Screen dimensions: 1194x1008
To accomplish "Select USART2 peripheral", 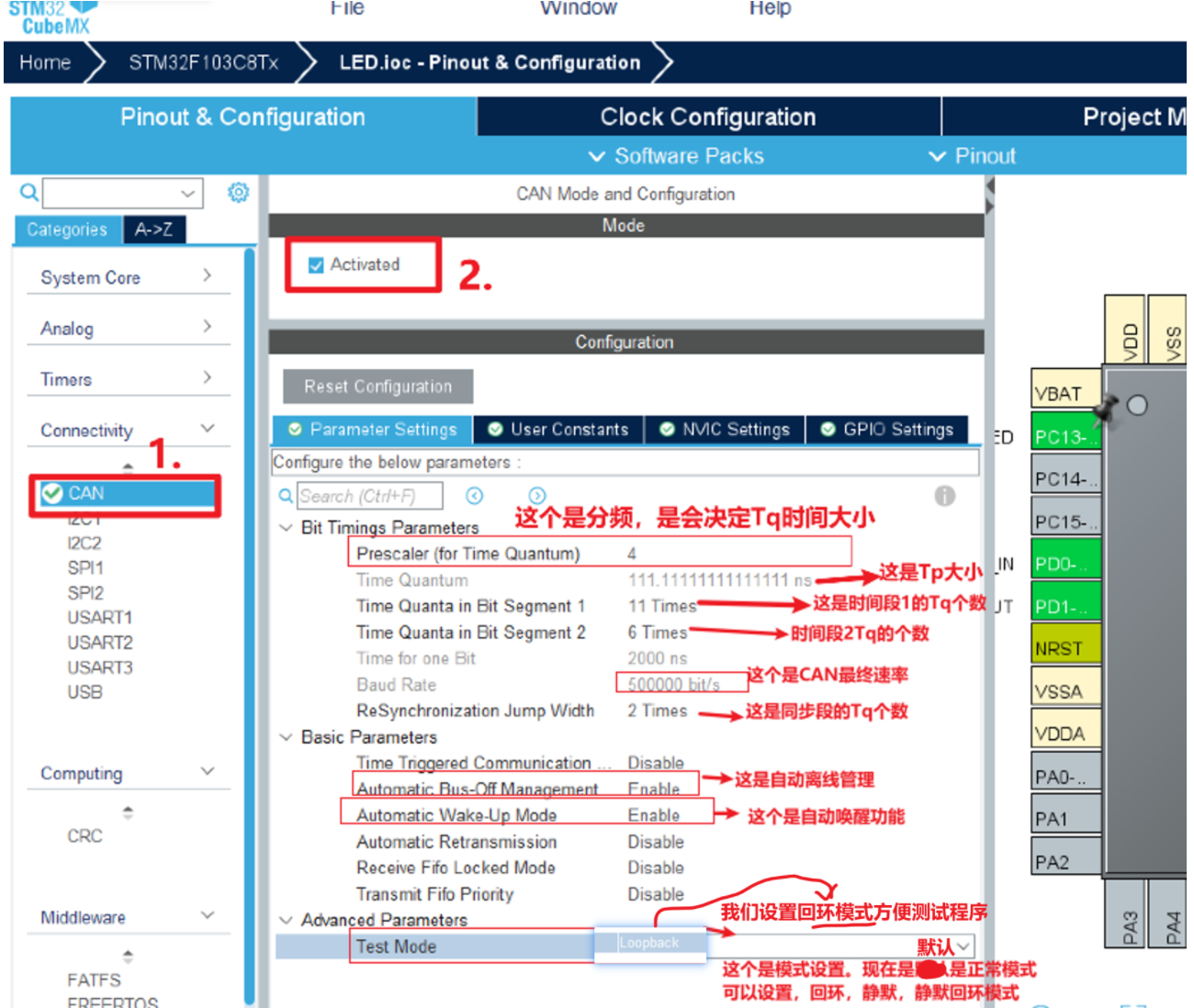I will [100, 643].
